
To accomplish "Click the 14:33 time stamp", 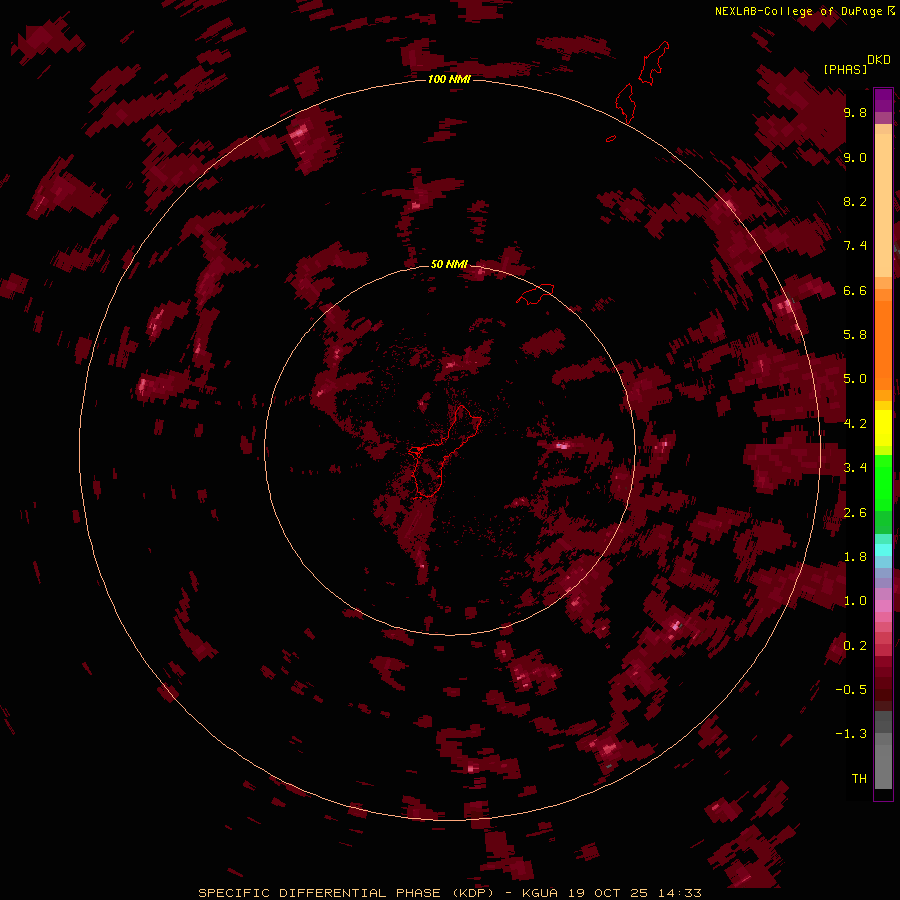I will coord(680,893).
